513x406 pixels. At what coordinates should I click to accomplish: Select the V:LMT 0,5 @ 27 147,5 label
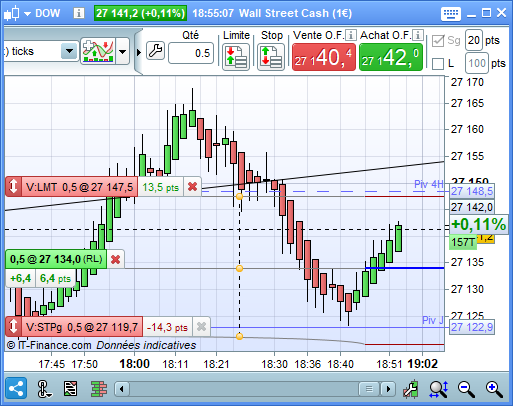79,187
